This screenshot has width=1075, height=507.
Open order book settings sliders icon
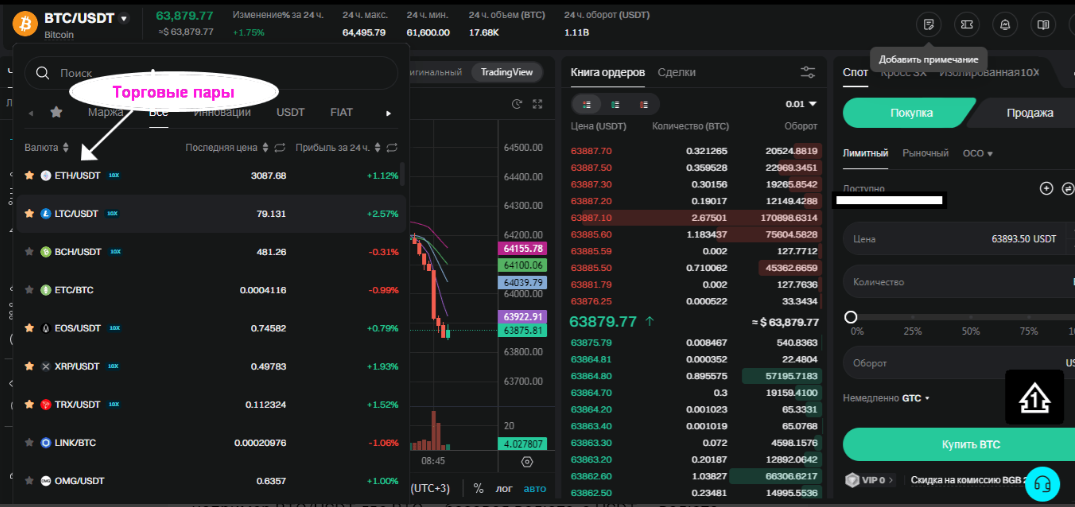(x=808, y=72)
